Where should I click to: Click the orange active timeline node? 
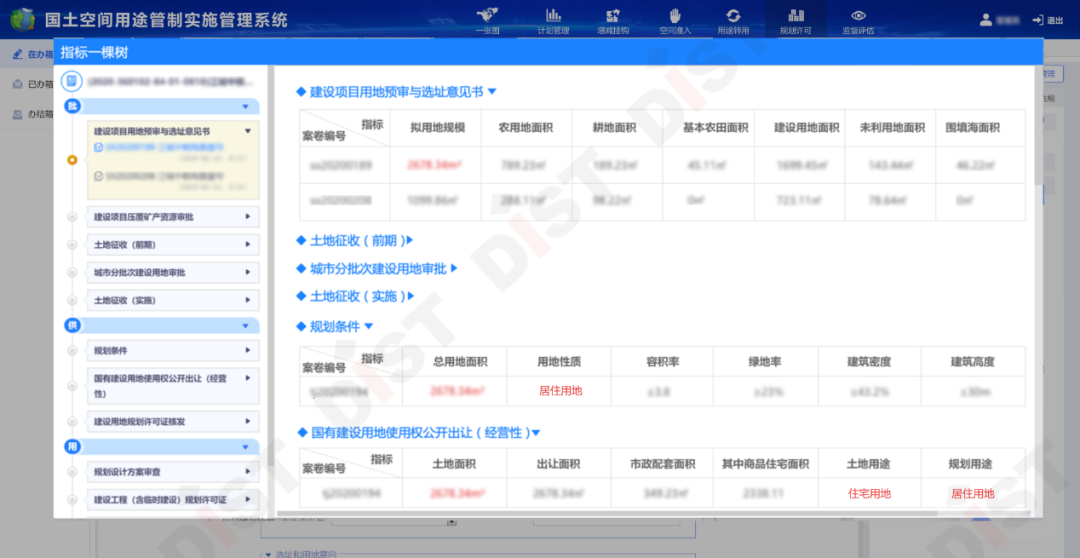pyautogui.click(x=72, y=160)
